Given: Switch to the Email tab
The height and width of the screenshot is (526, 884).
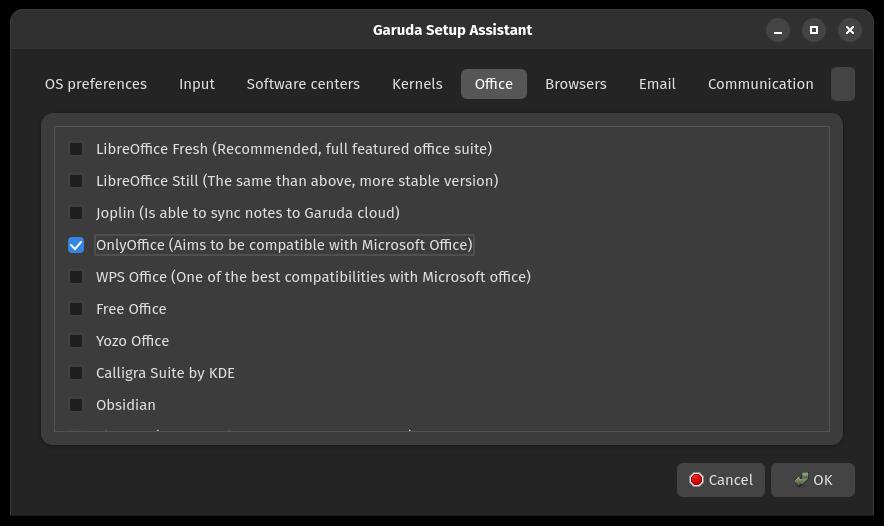Looking at the screenshot, I should (657, 84).
